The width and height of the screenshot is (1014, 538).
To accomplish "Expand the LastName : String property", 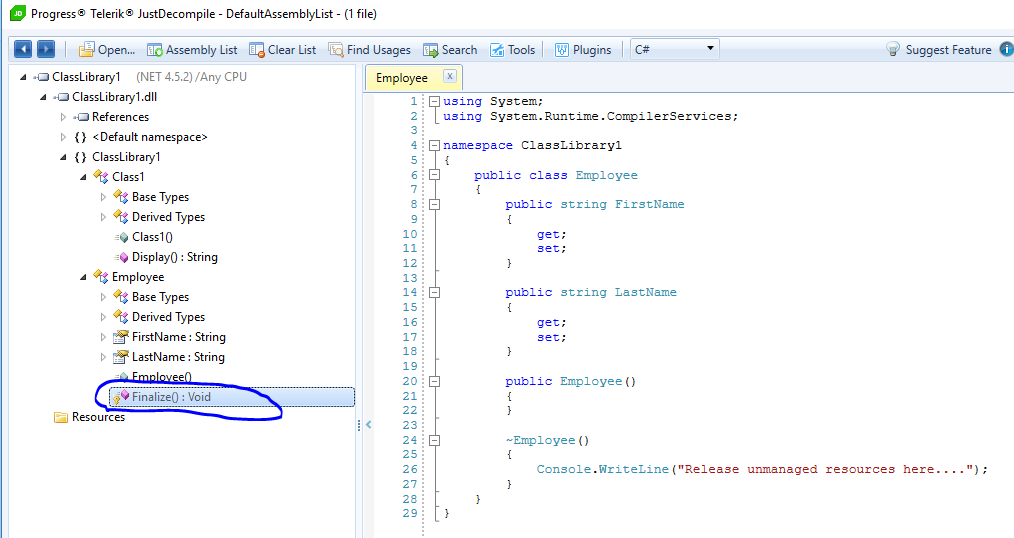I will tap(103, 358).
